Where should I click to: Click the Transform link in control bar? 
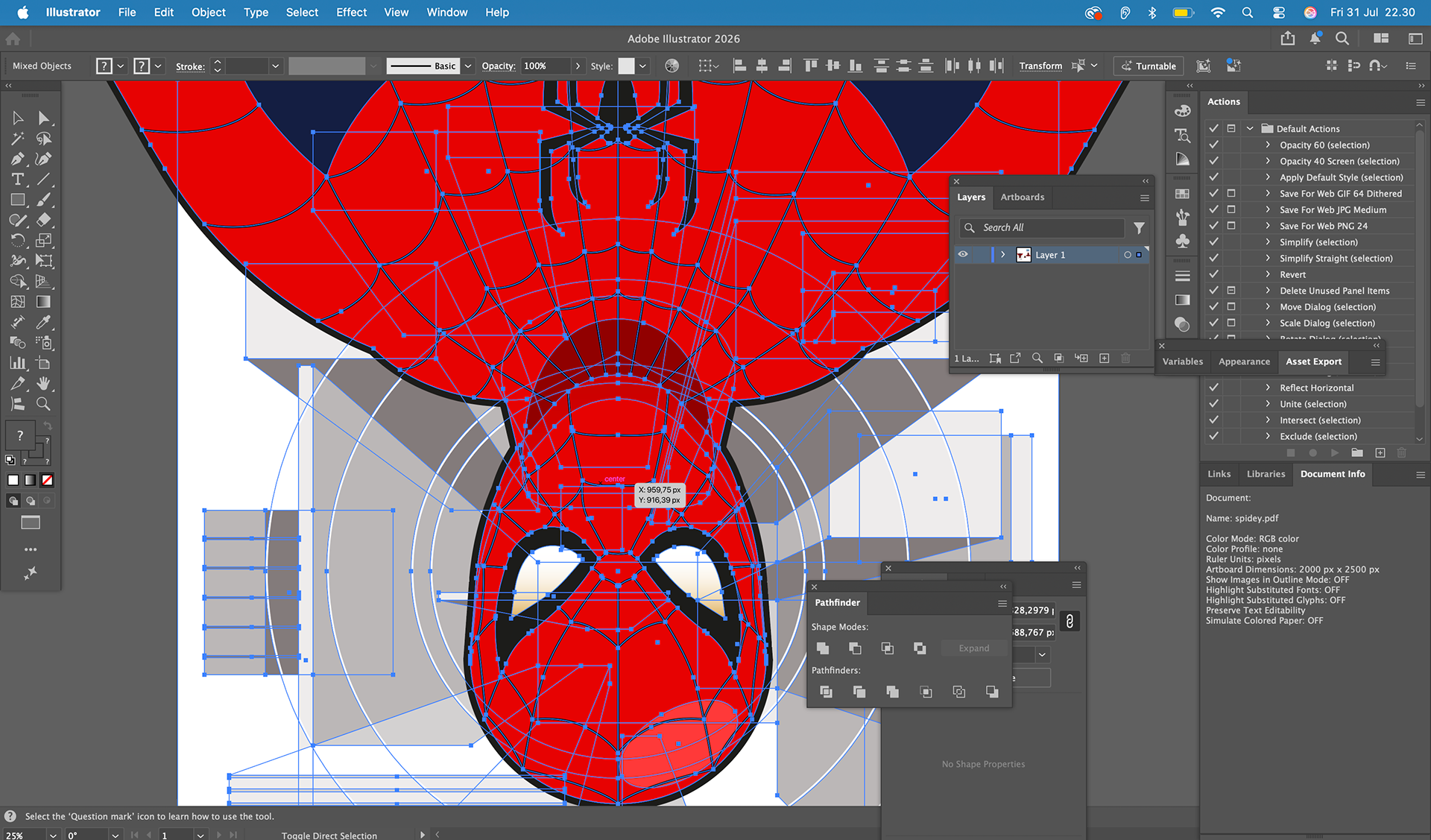pyautogui.click(x=1040, y=66)
